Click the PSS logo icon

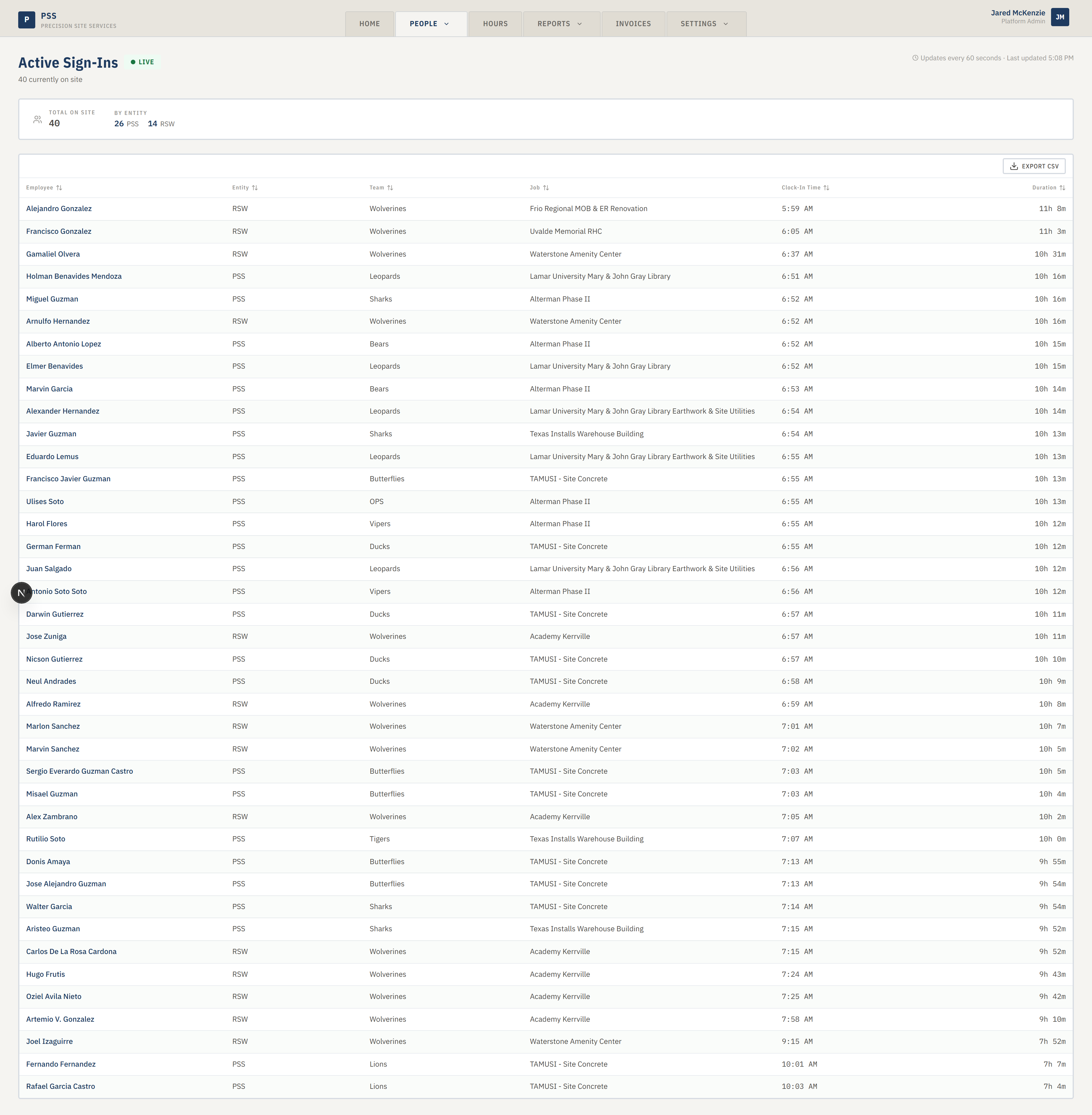(26, 20)
